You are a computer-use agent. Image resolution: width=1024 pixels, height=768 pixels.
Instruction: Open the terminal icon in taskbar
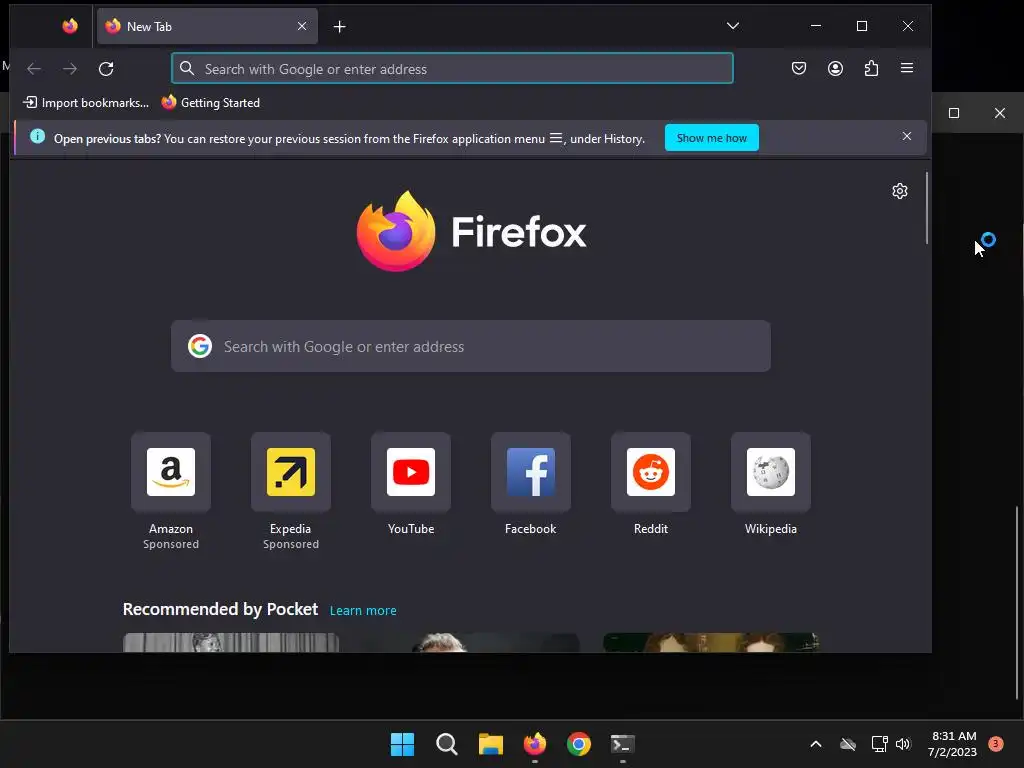point(622,744)
